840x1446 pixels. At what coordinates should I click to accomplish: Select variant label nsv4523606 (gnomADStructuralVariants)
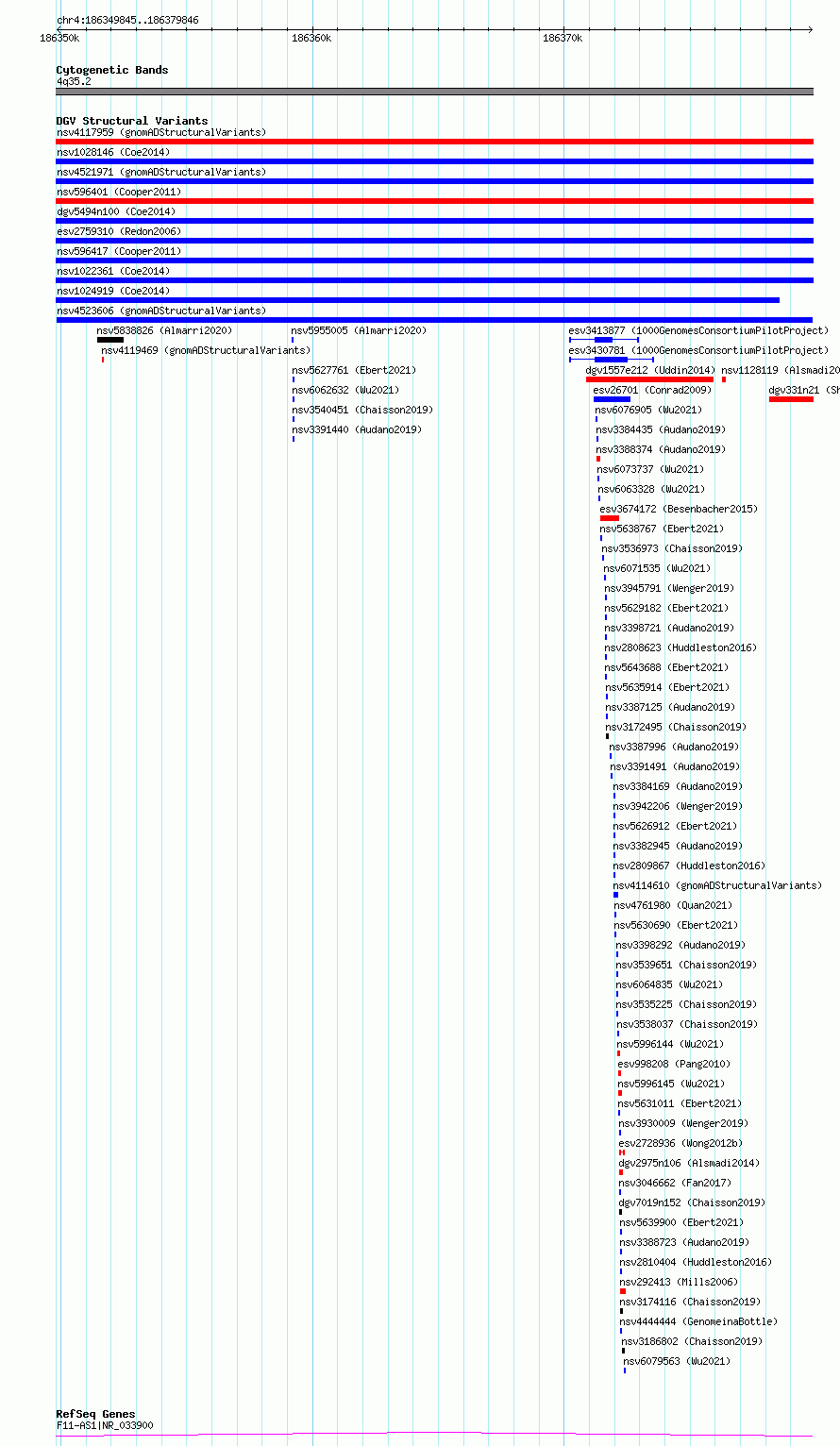click(x=161, y=311)
